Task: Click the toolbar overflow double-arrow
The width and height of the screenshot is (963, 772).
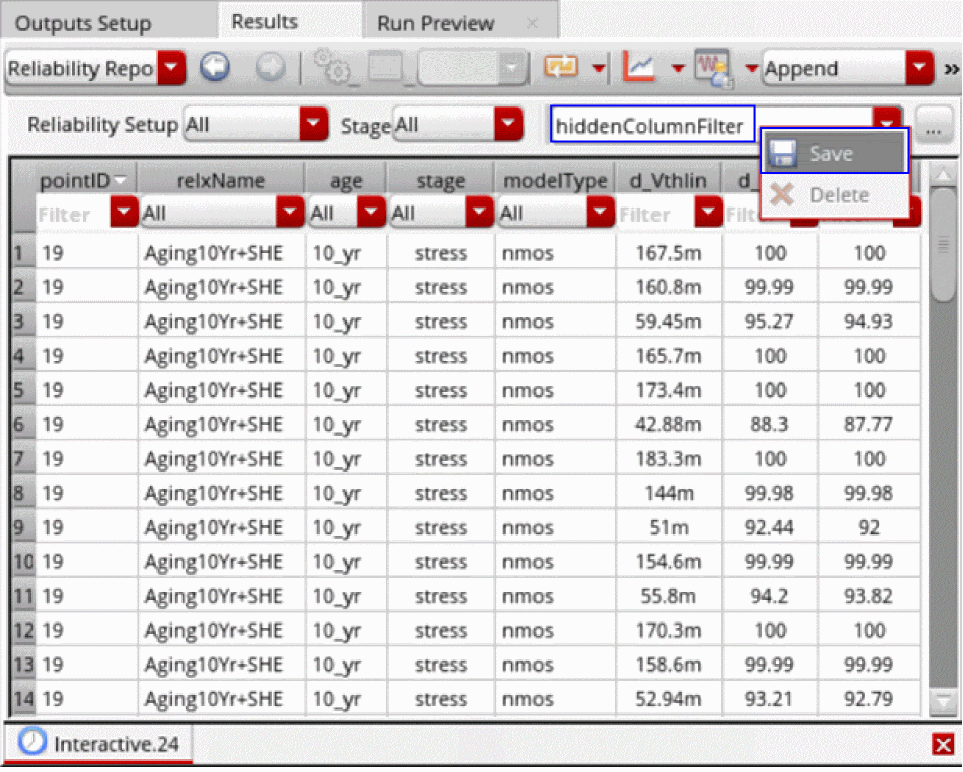Action: click(x=951, y=69)
